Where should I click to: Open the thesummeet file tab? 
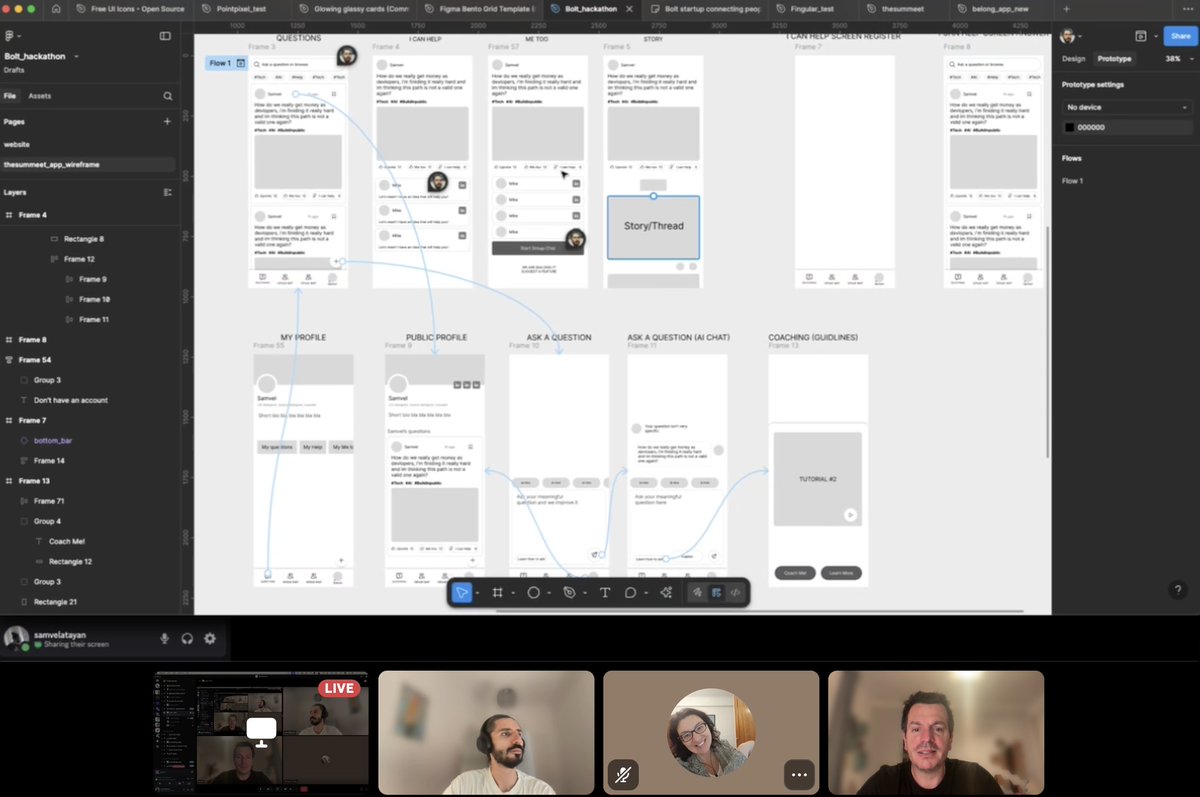pyautogui.click(x=902, y=8)
